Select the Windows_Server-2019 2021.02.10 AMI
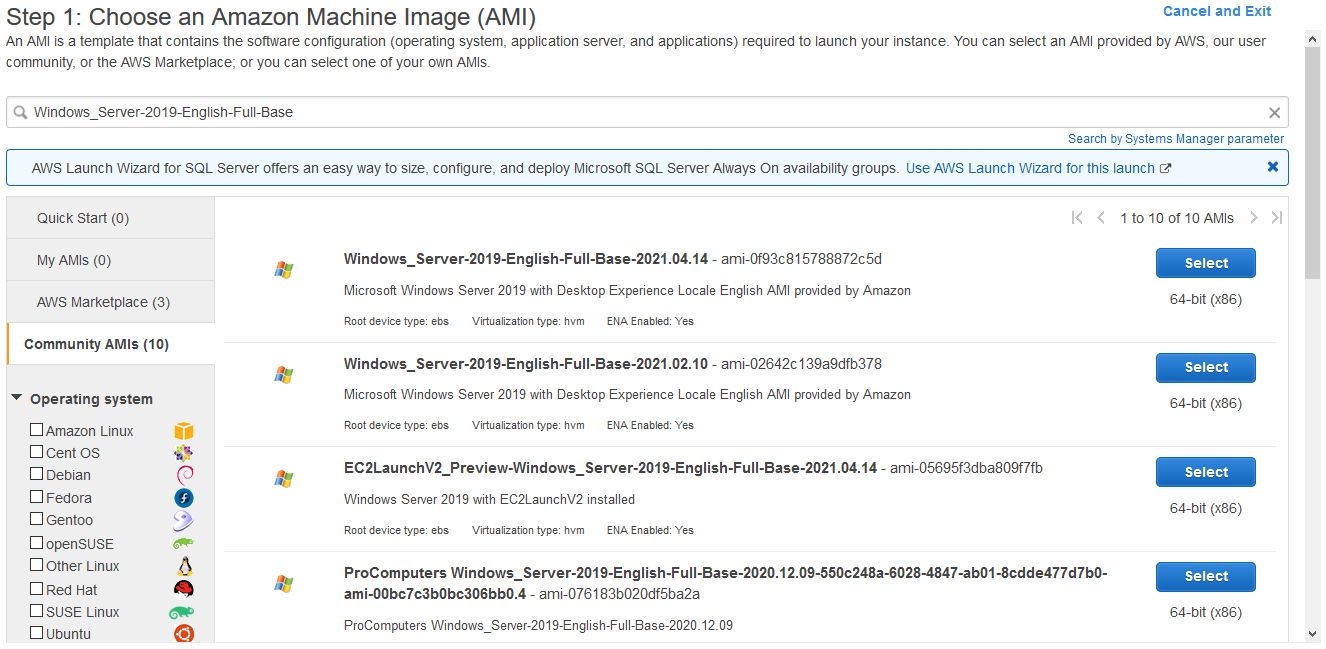The width and height of the screenshot is (1326, 649). [1206, 367]
